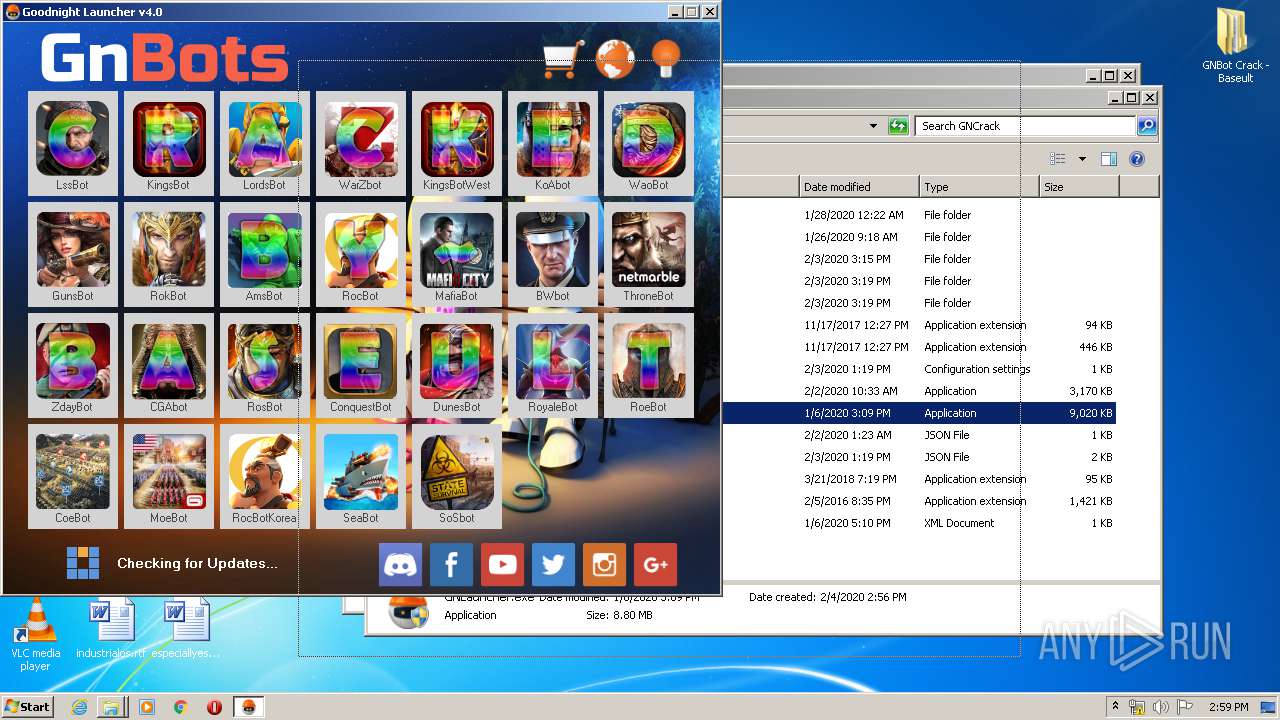Select the JSON File dated 2/2/2020 1:23 AM

[918, 435]
